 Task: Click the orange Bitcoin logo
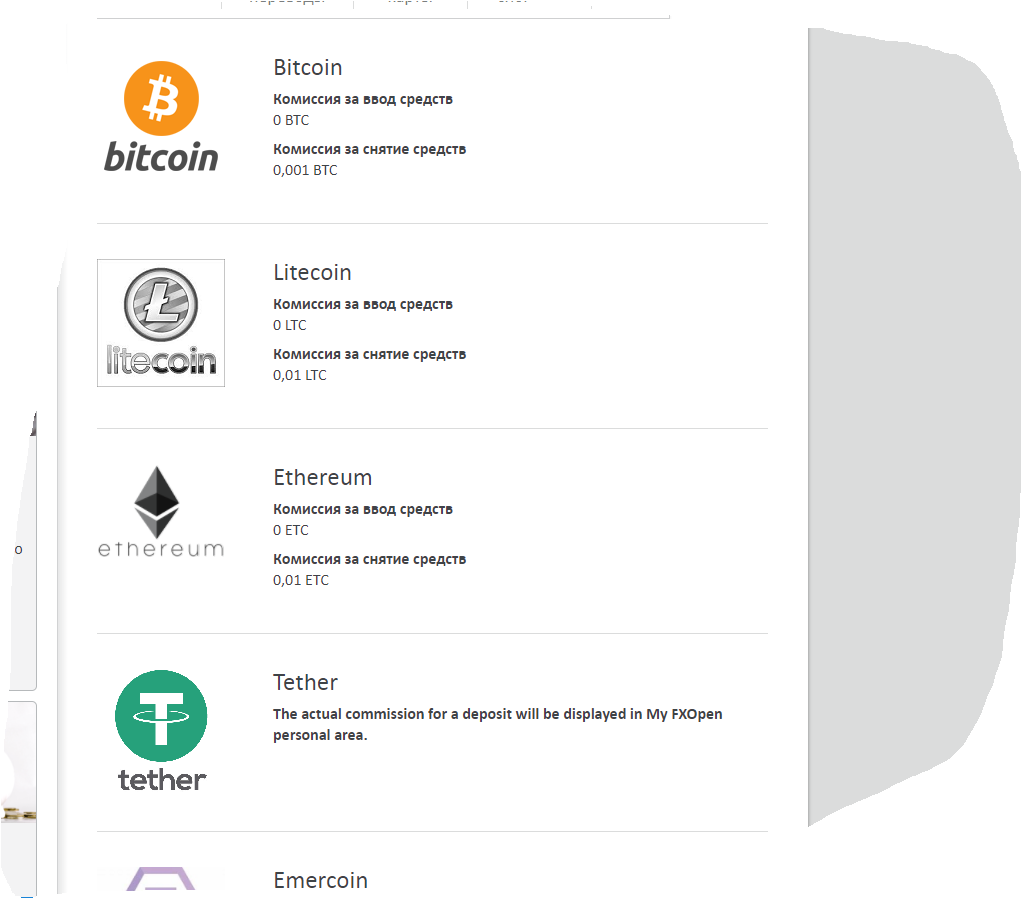(x=161, y=117)
